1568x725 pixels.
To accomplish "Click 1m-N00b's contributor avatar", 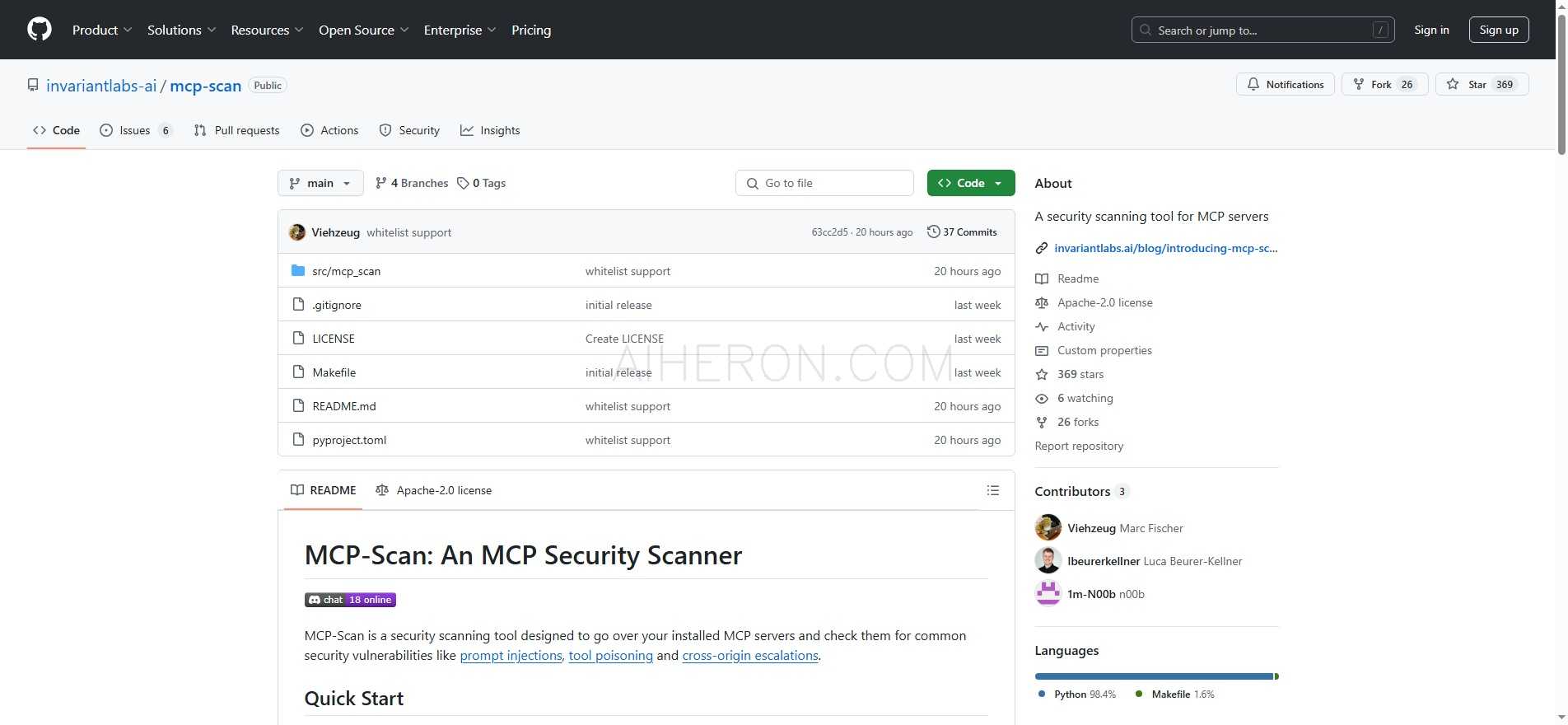I will coord(1048,593).
